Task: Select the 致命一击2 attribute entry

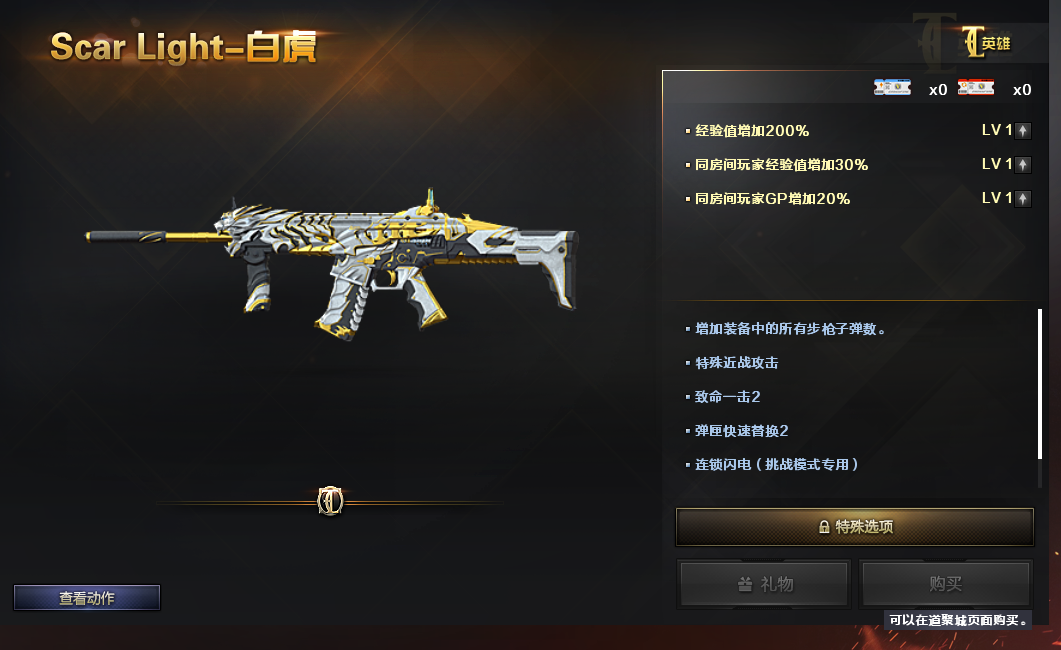Action: [727, 396]
